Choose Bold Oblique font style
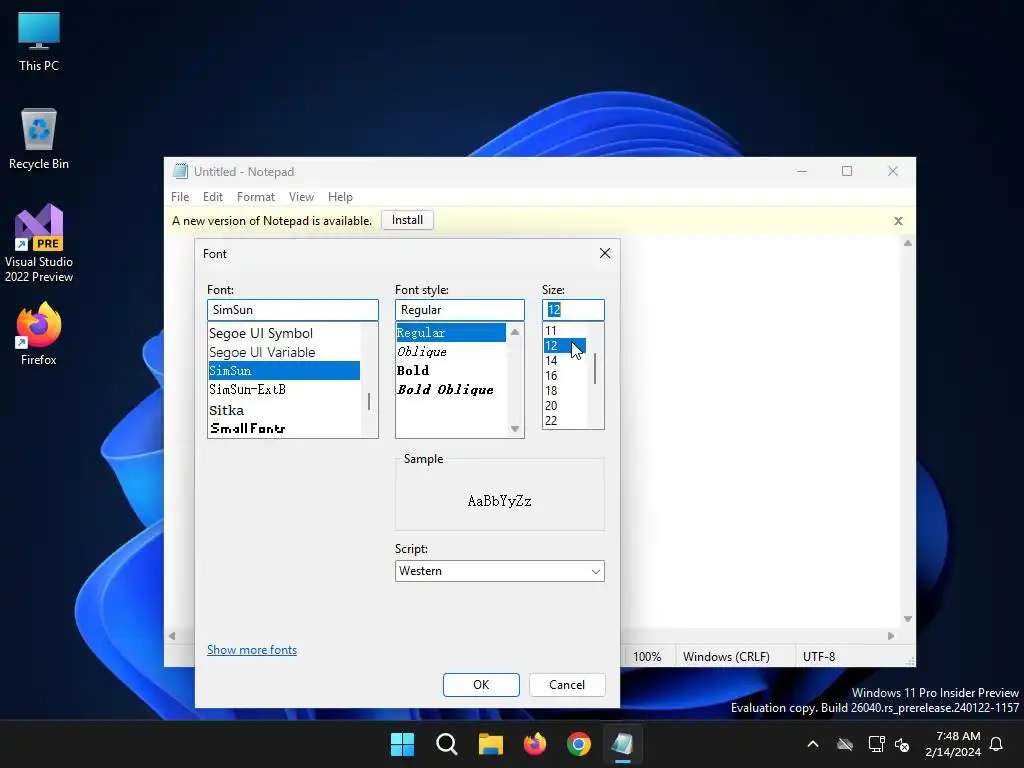This screenshot has width=1024, height=768. (x=451, y=389)
